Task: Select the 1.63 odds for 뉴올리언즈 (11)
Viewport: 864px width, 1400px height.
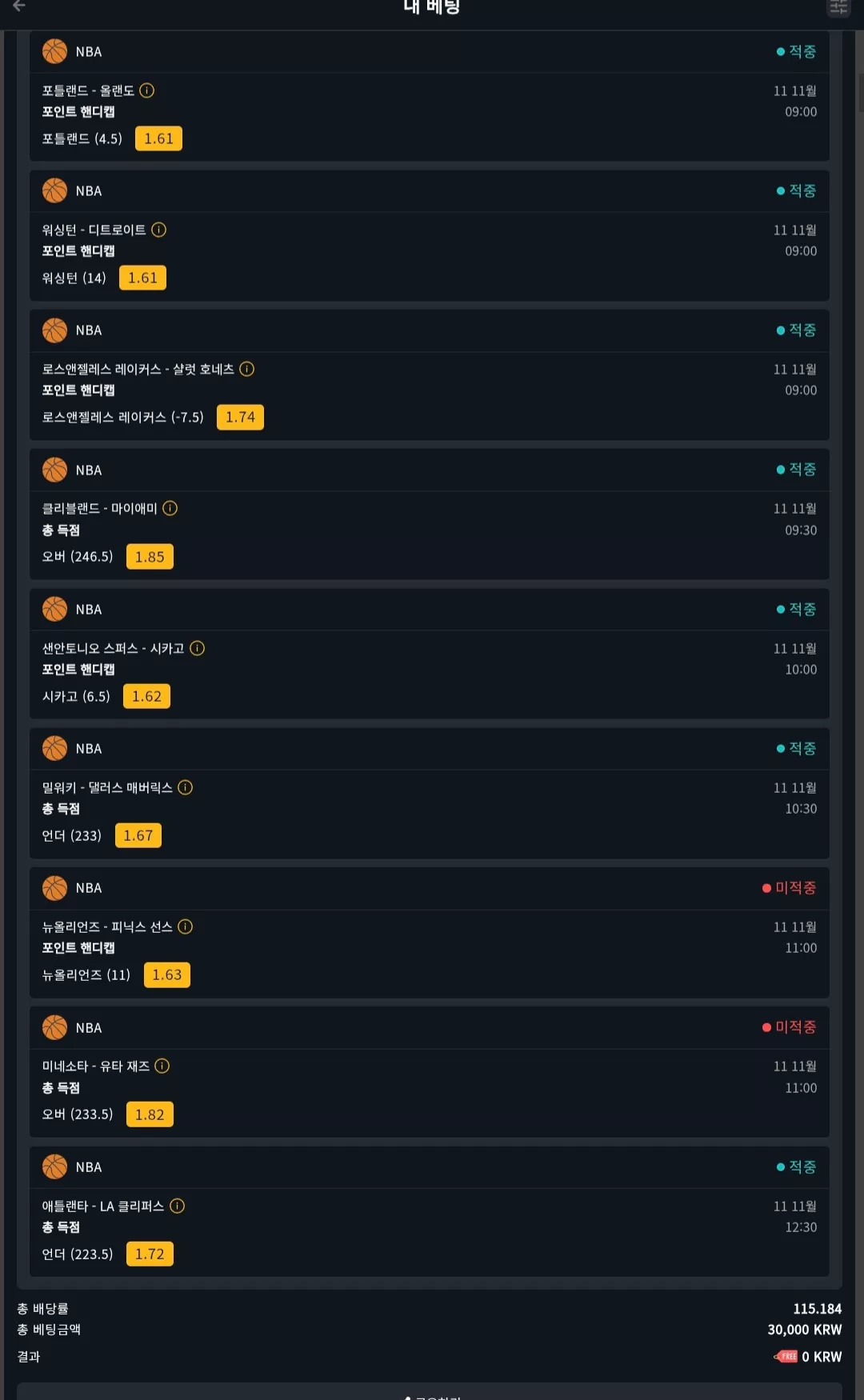Action: [167, 974]
